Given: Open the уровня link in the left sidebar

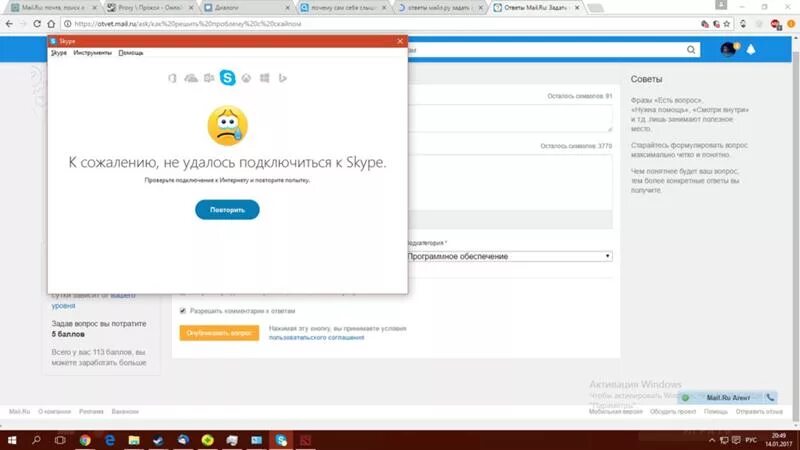Looking at the screenshot, I should [63, 306].
